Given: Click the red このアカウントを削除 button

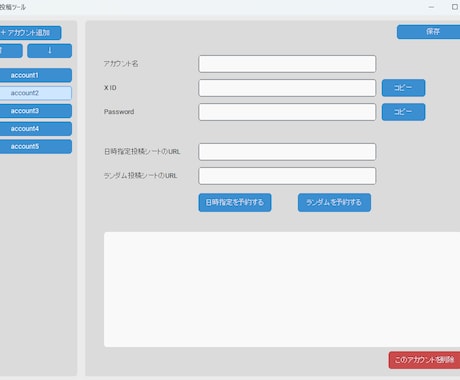Looking at the screenshot, I should (424, 360).
